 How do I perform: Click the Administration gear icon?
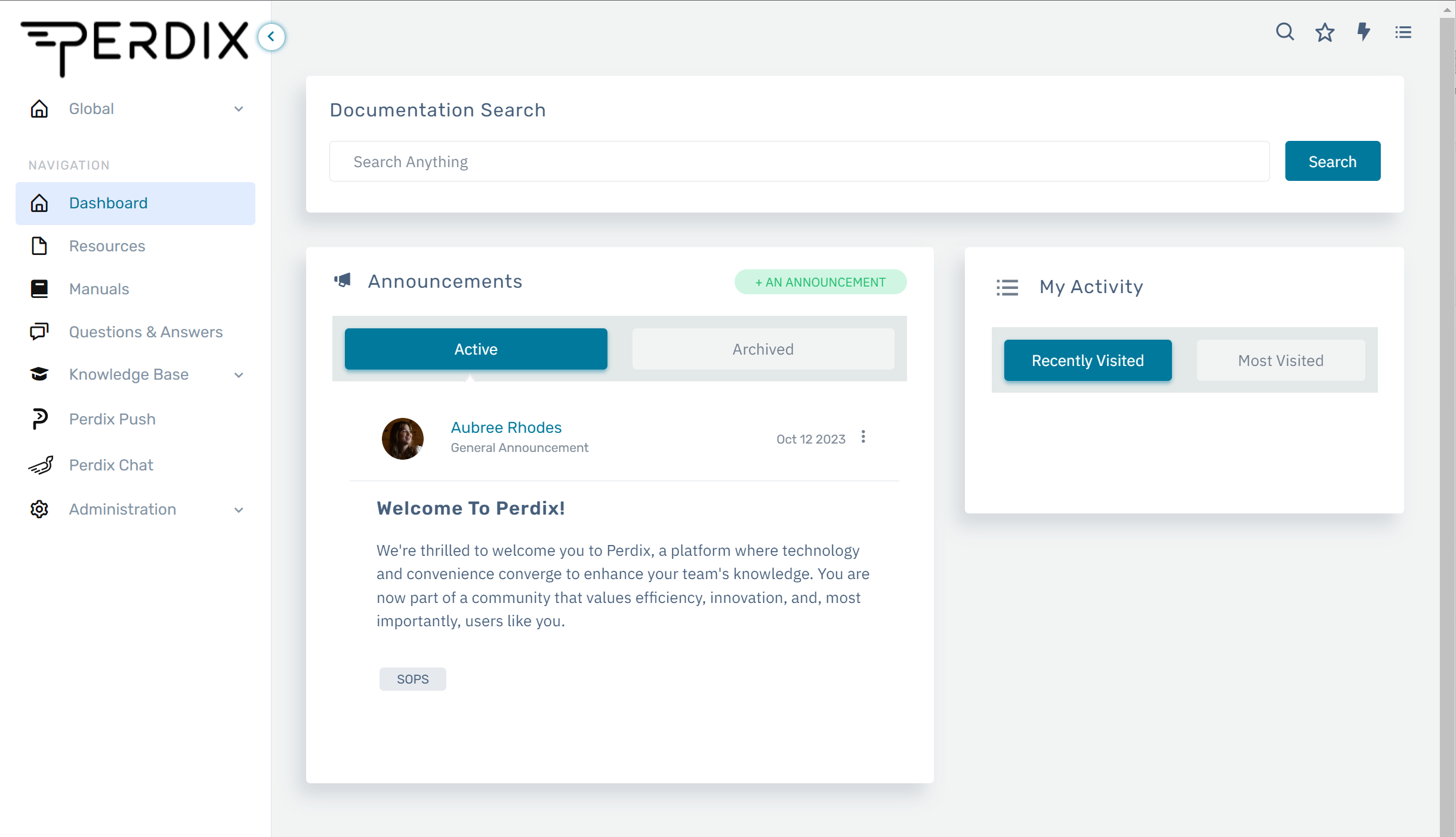[x=39, y=509]
